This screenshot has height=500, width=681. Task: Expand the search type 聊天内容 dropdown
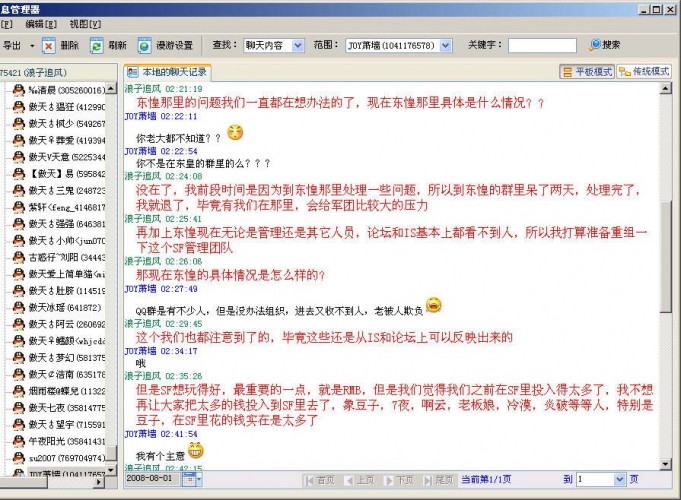(303, 46)
